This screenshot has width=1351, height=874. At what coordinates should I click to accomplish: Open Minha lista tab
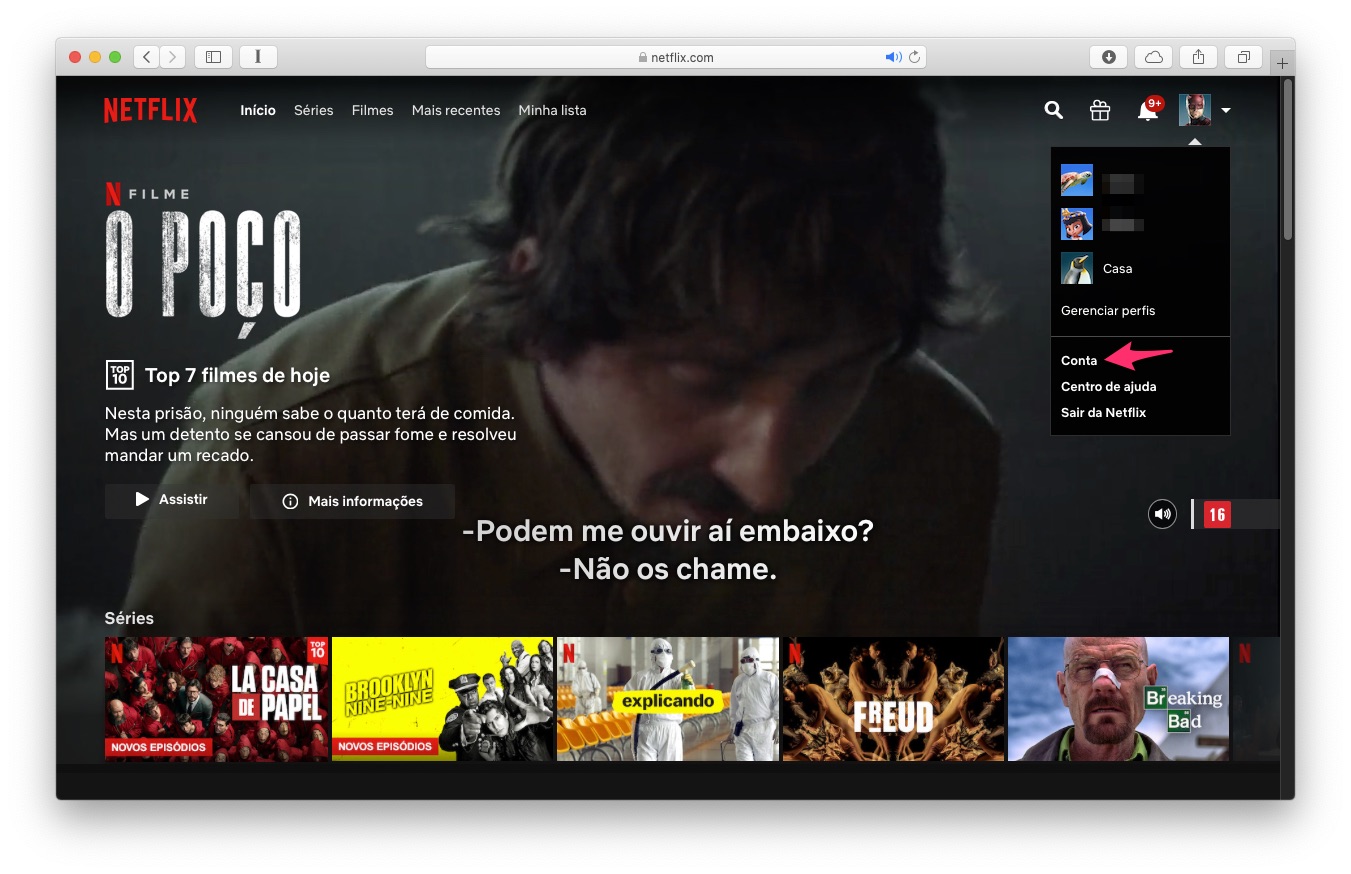[552, 110]
